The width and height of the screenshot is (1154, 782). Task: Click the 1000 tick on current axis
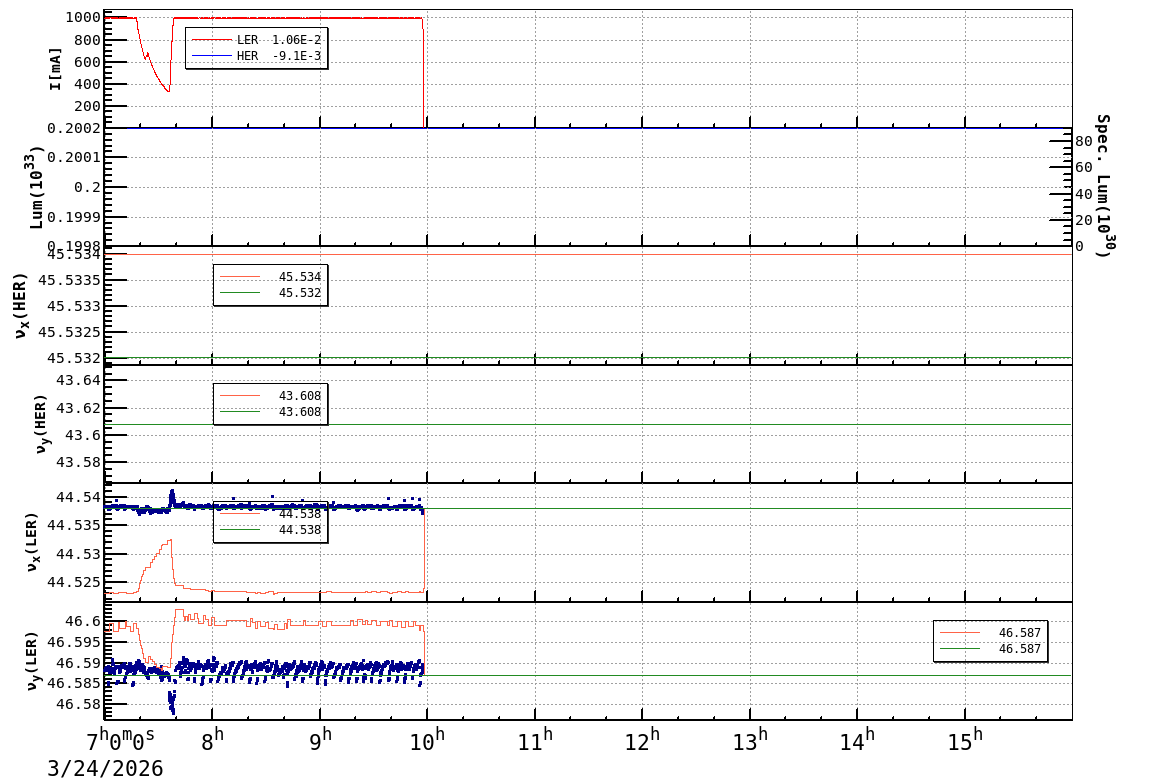click(81, 17)
